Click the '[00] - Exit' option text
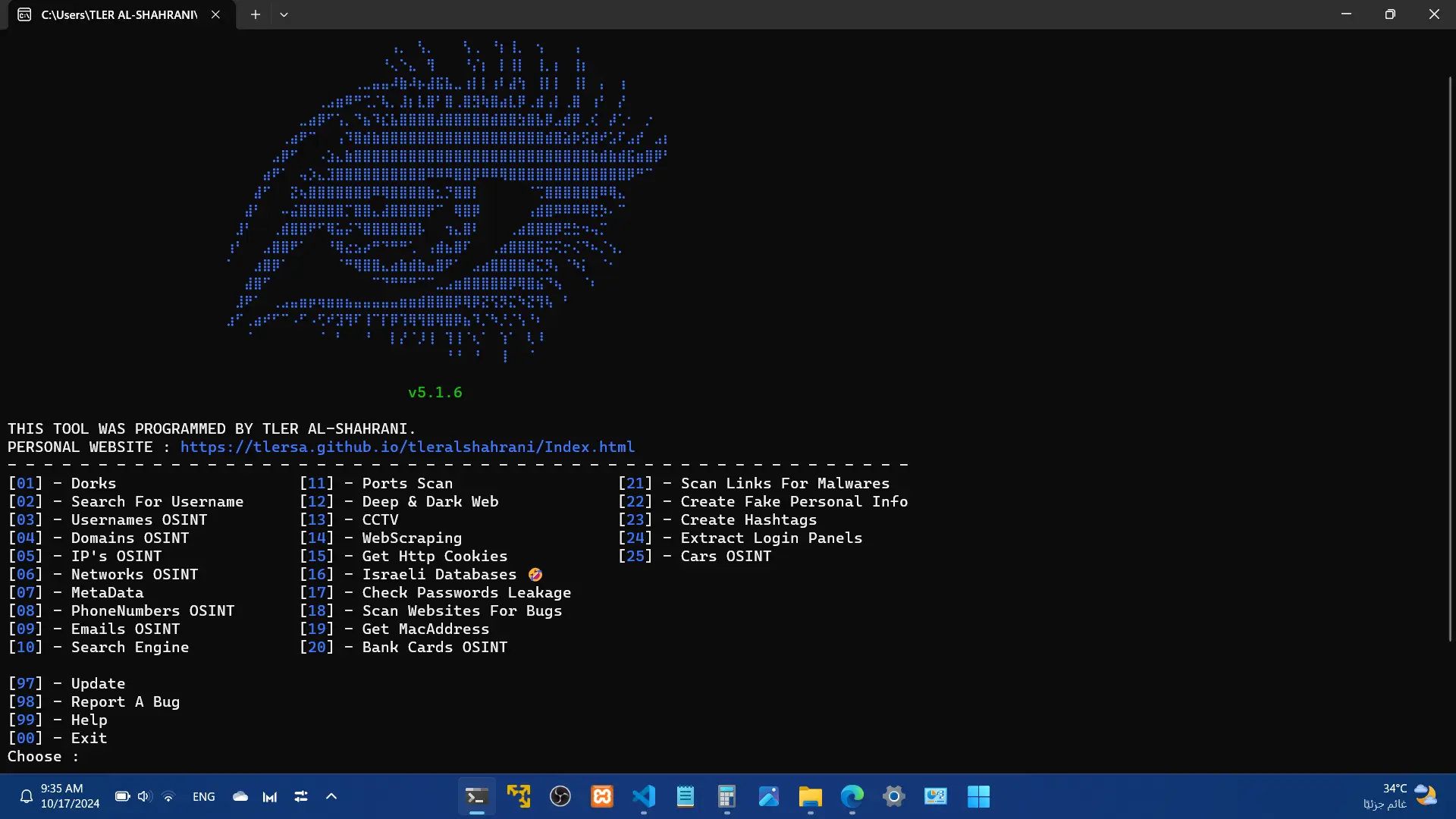This screenshot has width=1456, height=819. [58, 739]
